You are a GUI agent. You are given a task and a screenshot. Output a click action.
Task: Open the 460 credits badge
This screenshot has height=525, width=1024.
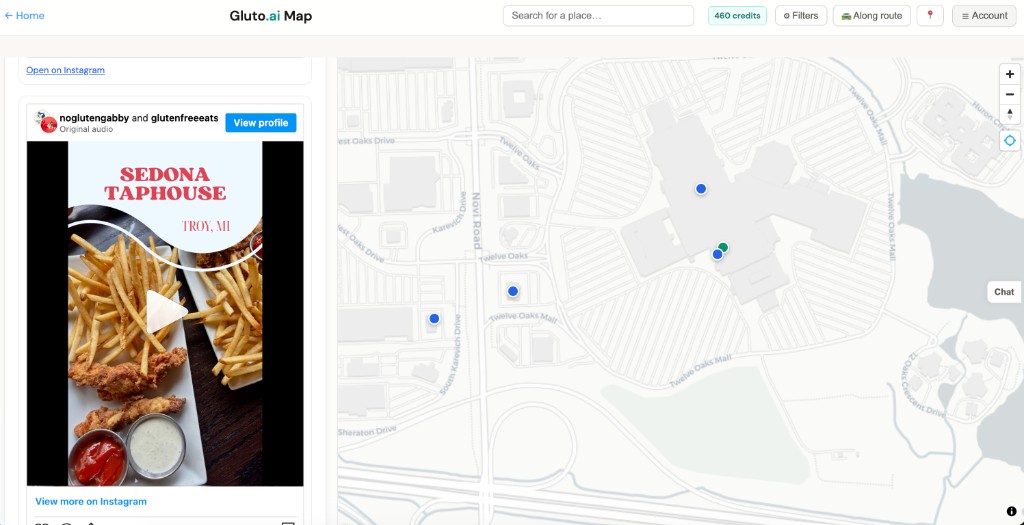pyautogui.click(x=737, y=16)
